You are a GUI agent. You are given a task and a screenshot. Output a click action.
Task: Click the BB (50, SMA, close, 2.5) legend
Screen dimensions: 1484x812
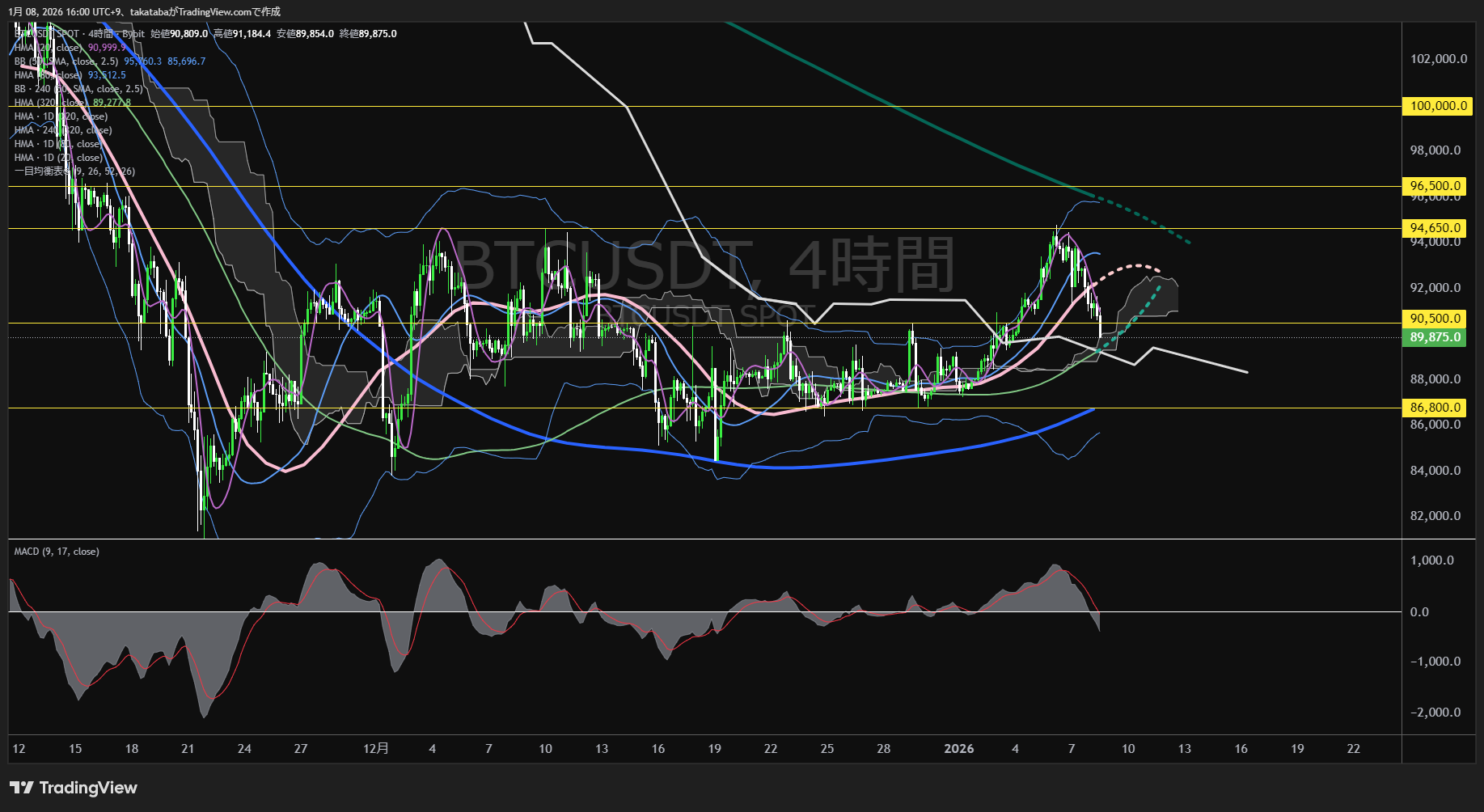click(66, 61)
